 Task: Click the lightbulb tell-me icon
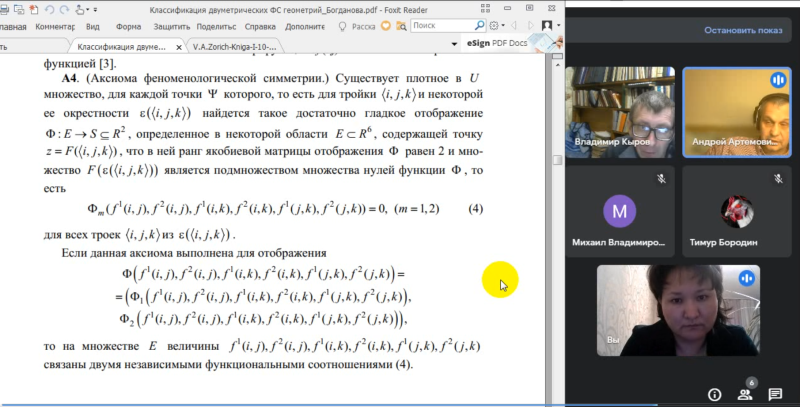339,26
